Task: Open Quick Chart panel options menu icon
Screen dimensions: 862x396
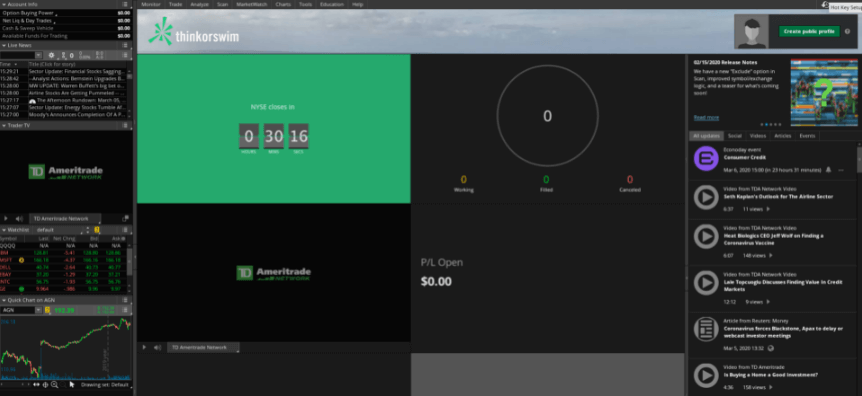Action: [x=125, y=300]
